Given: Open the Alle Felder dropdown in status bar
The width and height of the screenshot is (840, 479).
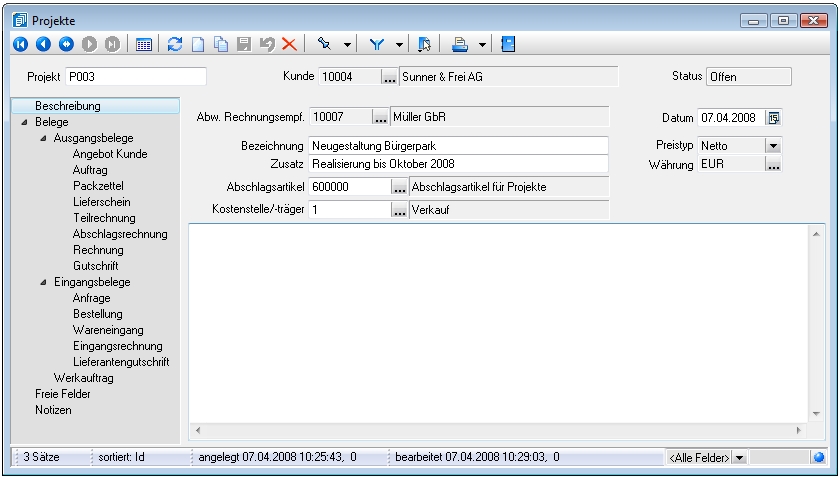Looking at the screenshot, I should (x=739, y=457).
